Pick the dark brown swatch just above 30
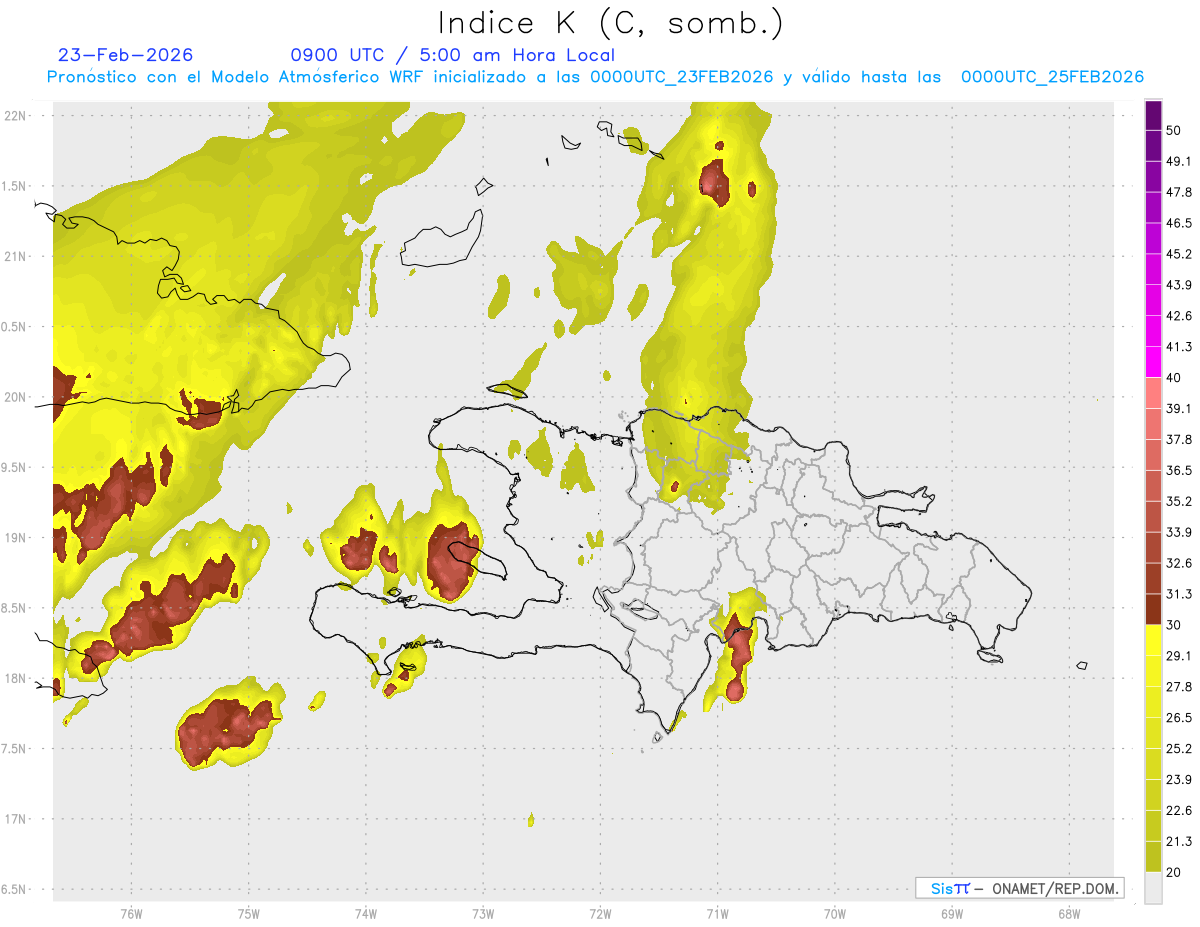 click(1153, 609)
